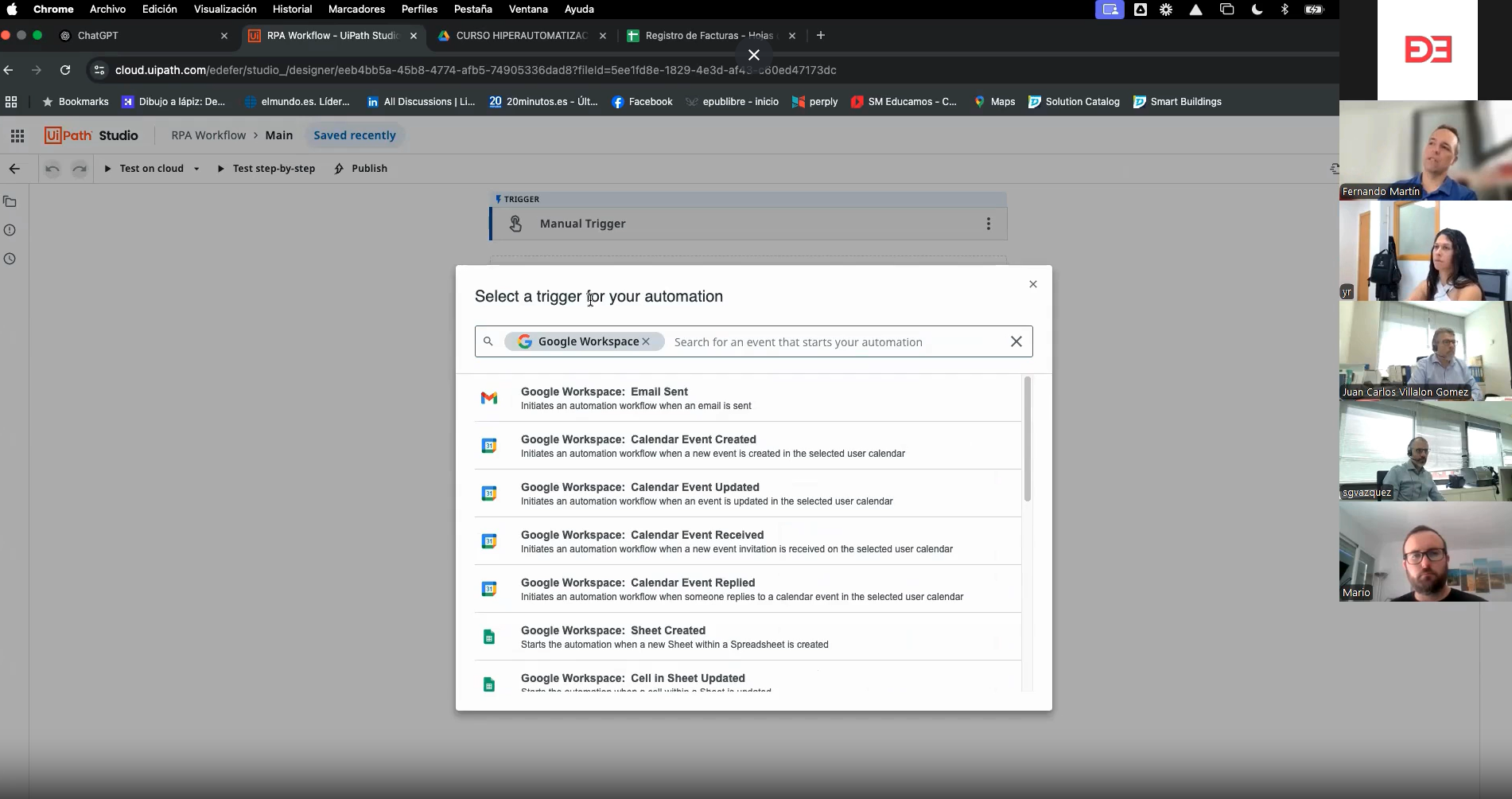Open the Historial menu

point(292,10)
